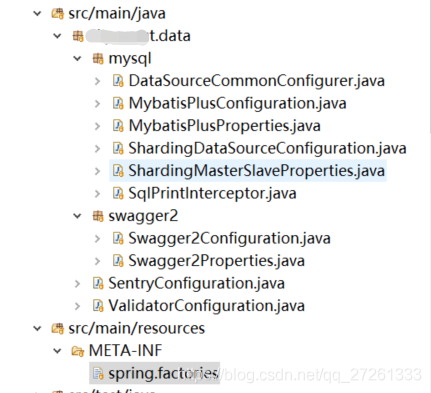Collapse the src/main/resources folder arrow
The height and width of the screenshot is (393, 431).
[x=37, y=329]
